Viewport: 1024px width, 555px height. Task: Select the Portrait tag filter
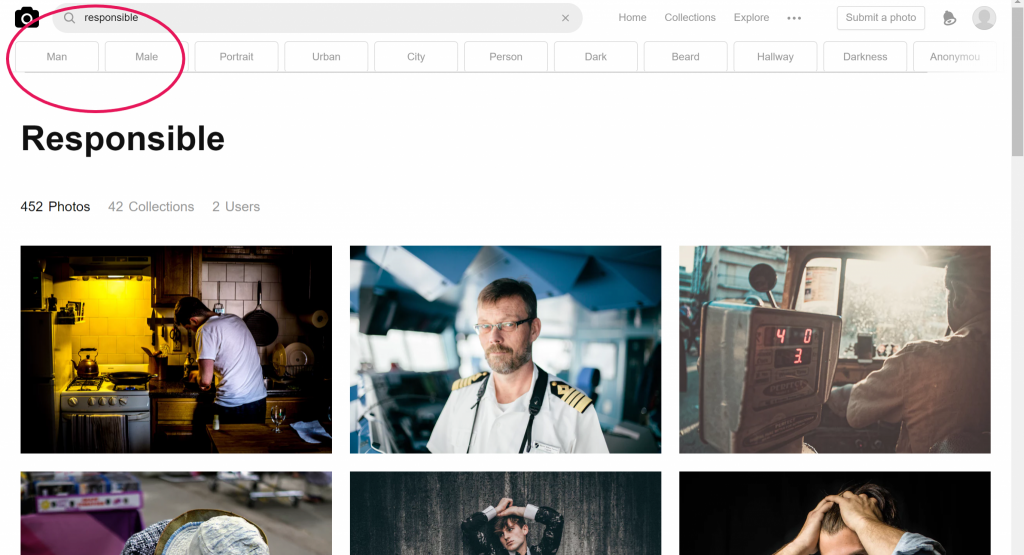coord(236,57)
